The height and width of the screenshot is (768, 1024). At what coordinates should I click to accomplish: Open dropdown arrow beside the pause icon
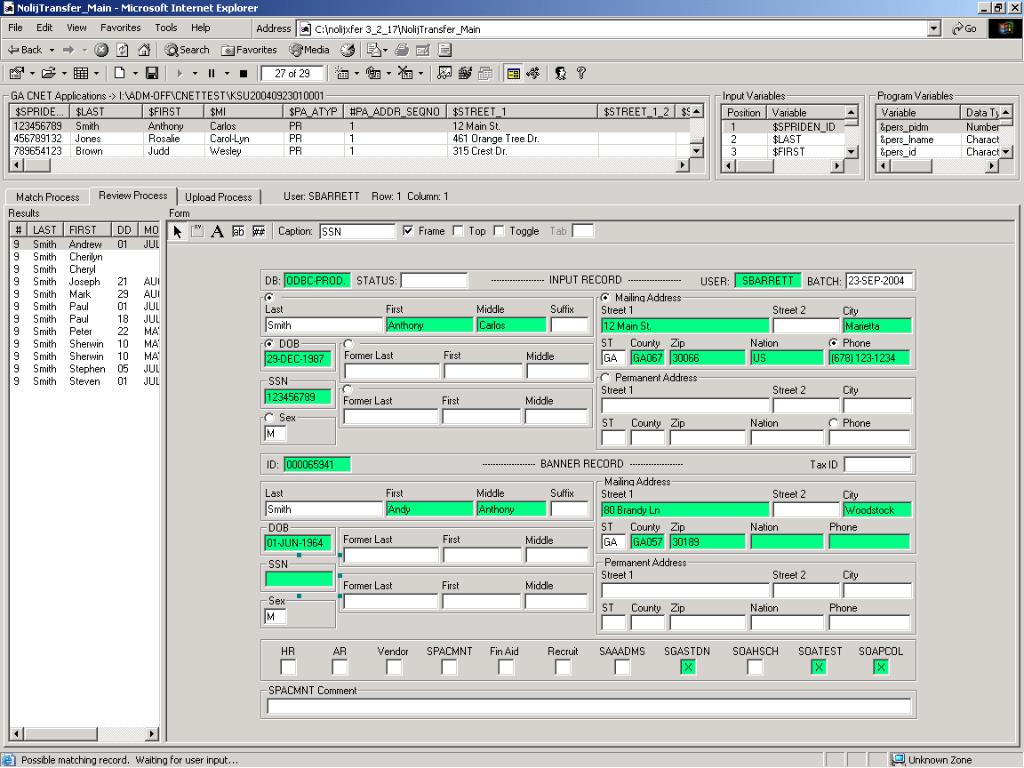tap(227, 73)
